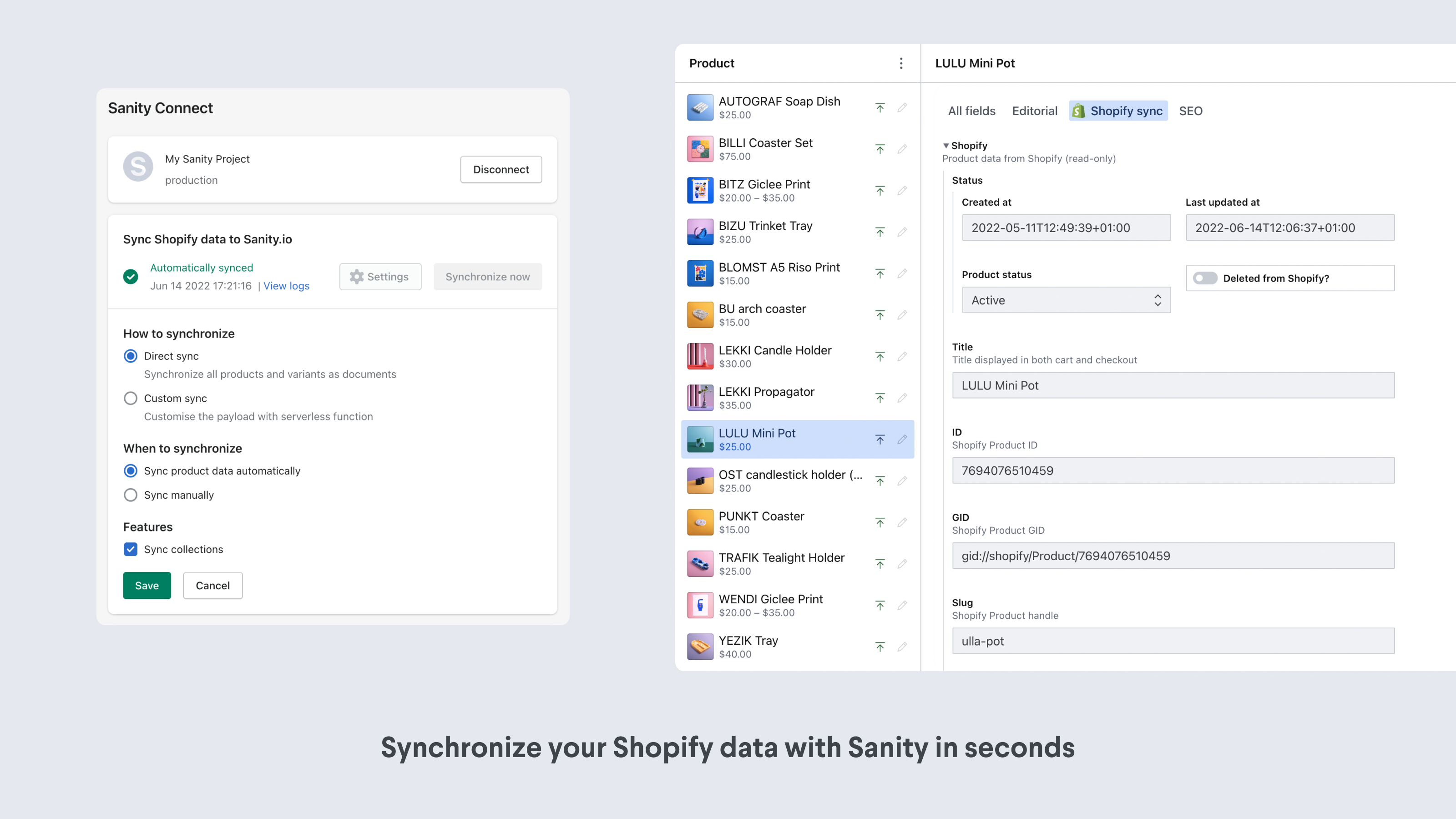Select the Direct sync radio option
This screenshot has width=1456, height=819.
(131, 356)
